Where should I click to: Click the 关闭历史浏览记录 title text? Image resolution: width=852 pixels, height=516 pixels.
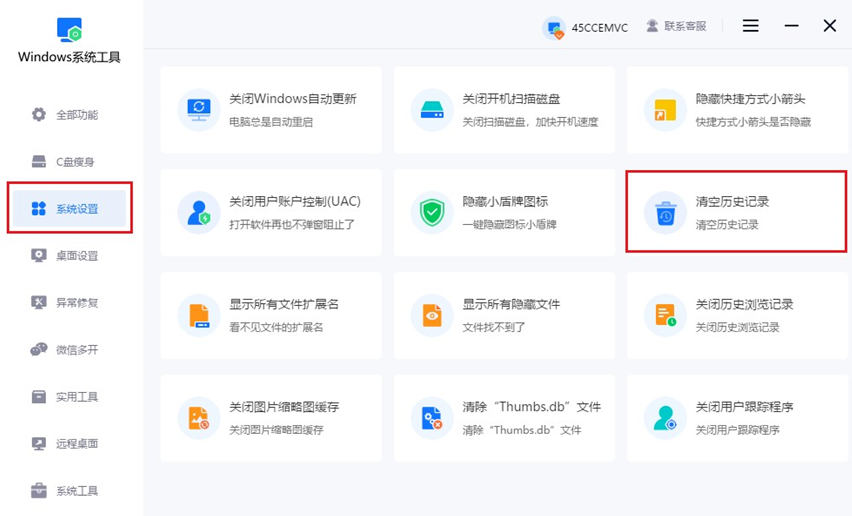744,304
